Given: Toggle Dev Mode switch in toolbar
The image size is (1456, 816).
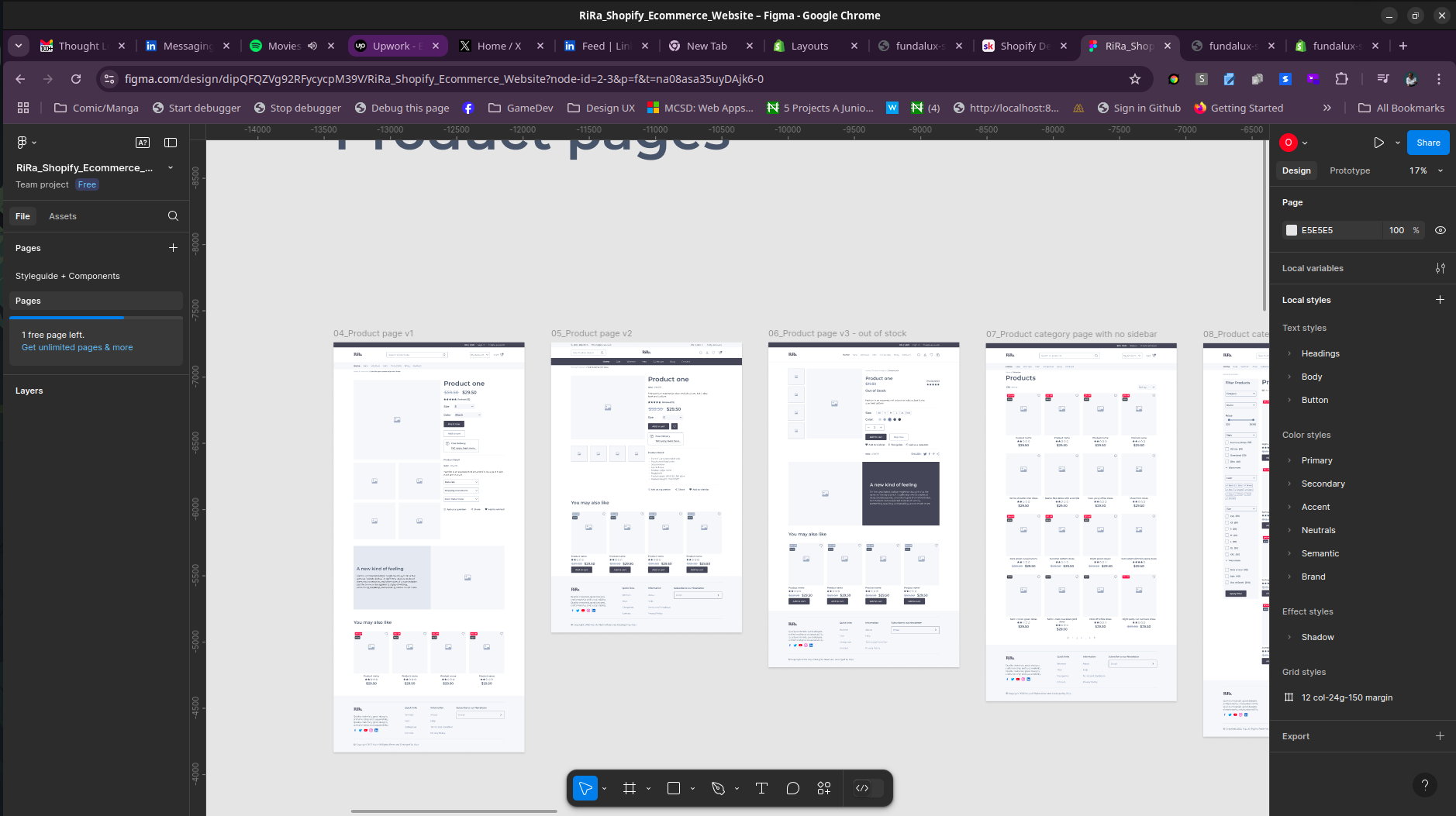Looking at the screenshot, I should tap(869, 788).
